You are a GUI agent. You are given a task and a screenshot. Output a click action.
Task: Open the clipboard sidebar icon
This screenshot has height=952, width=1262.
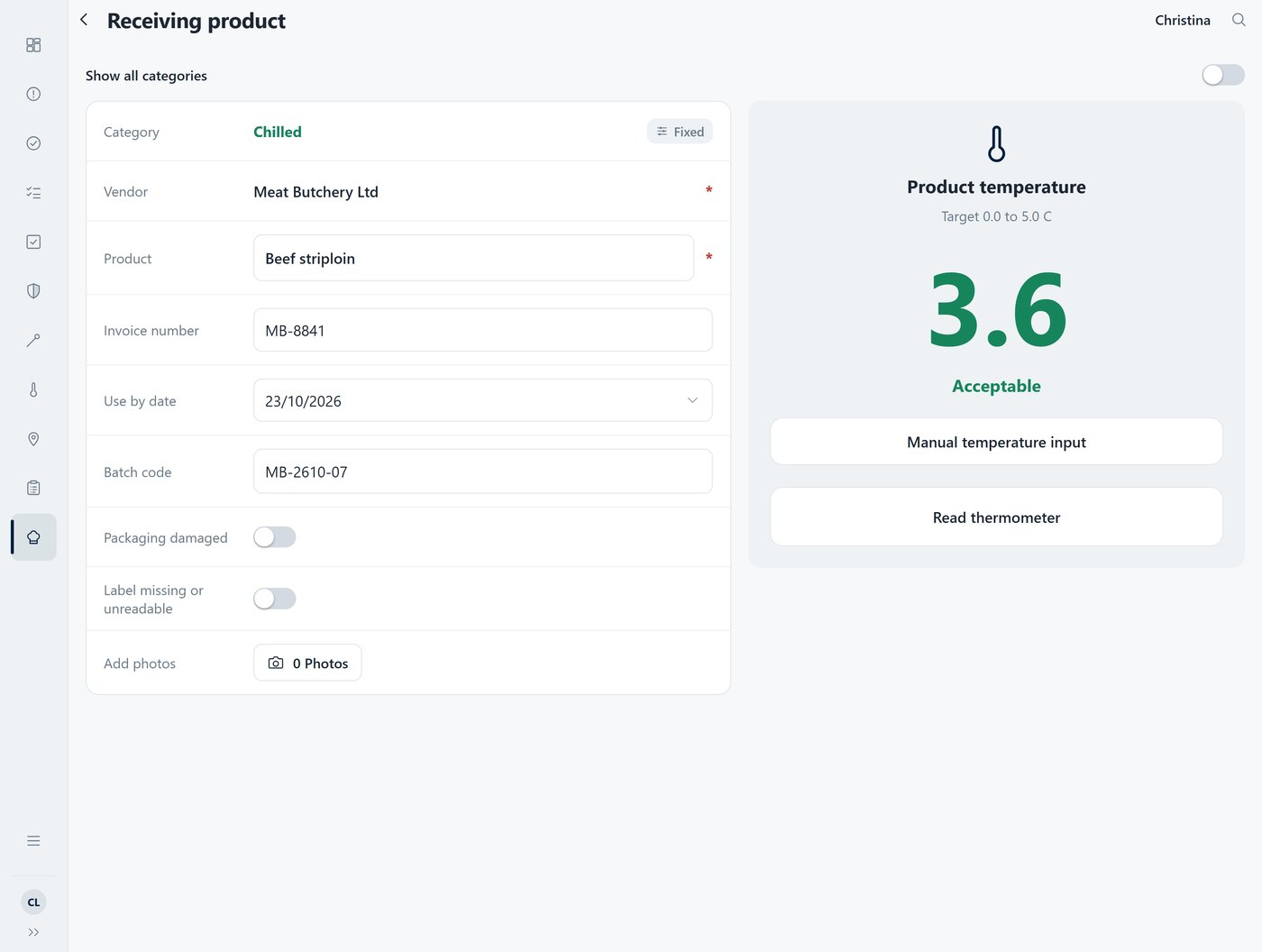[x=33, y=488]
